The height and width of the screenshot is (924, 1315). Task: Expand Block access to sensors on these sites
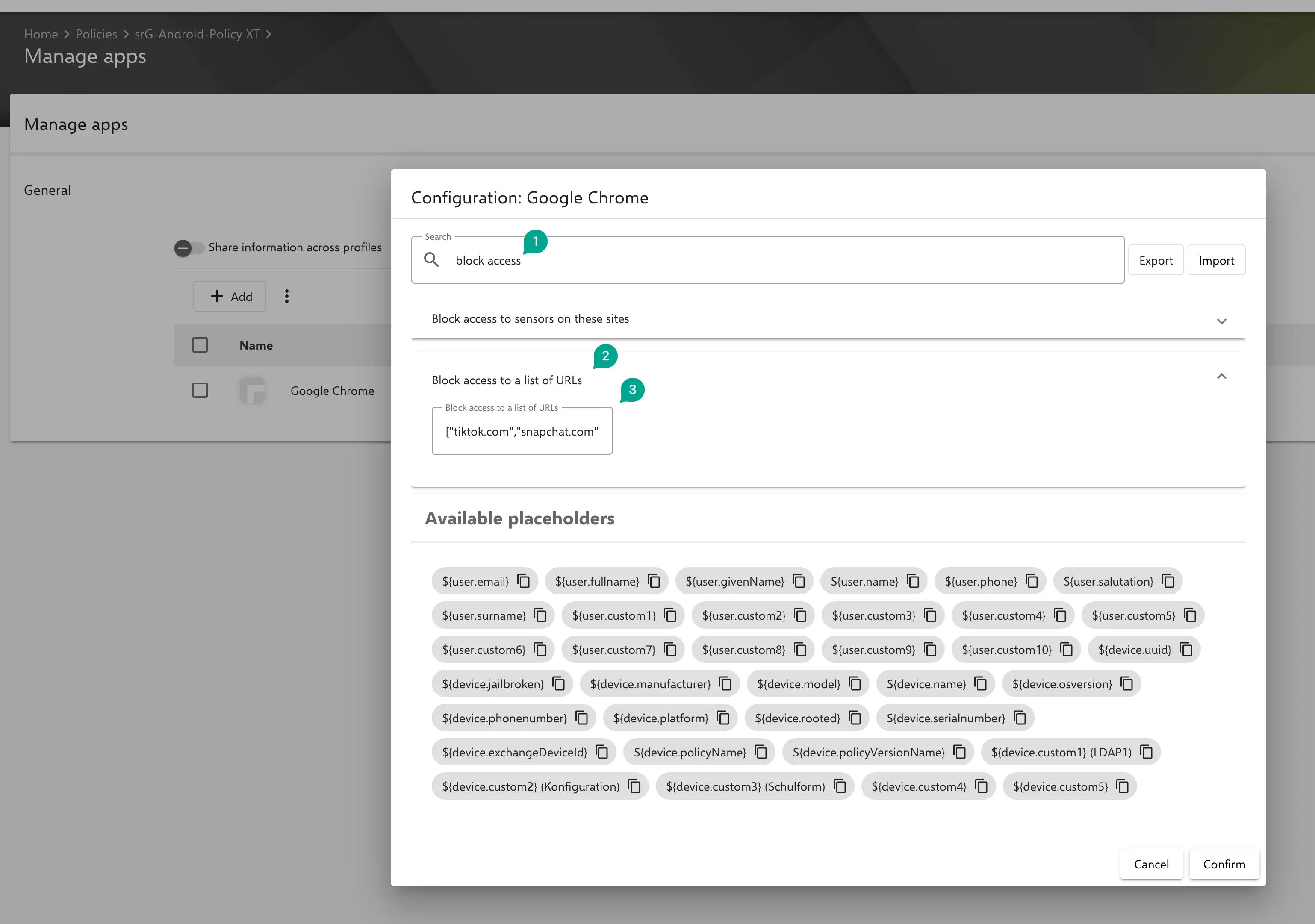(1222, 321)
